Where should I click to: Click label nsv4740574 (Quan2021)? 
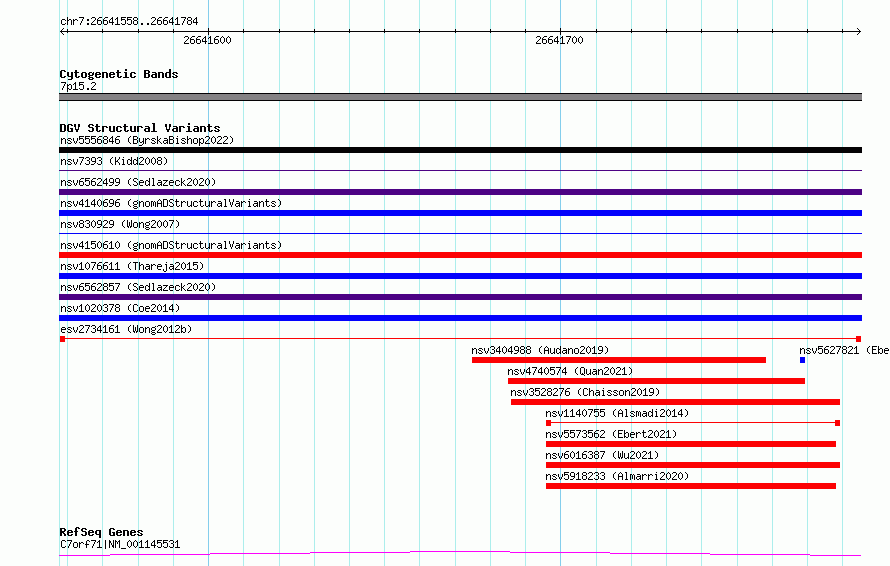click(x=570, y=371)
